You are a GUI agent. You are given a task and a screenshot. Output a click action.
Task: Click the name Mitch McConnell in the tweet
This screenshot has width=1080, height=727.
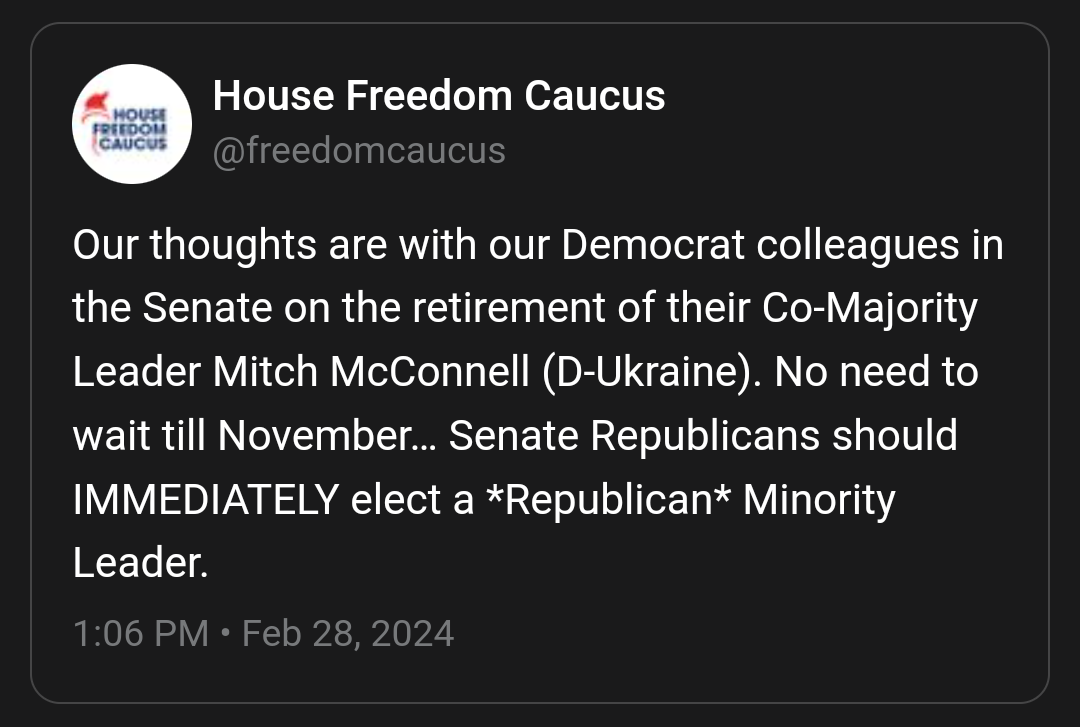coord(371,372)
